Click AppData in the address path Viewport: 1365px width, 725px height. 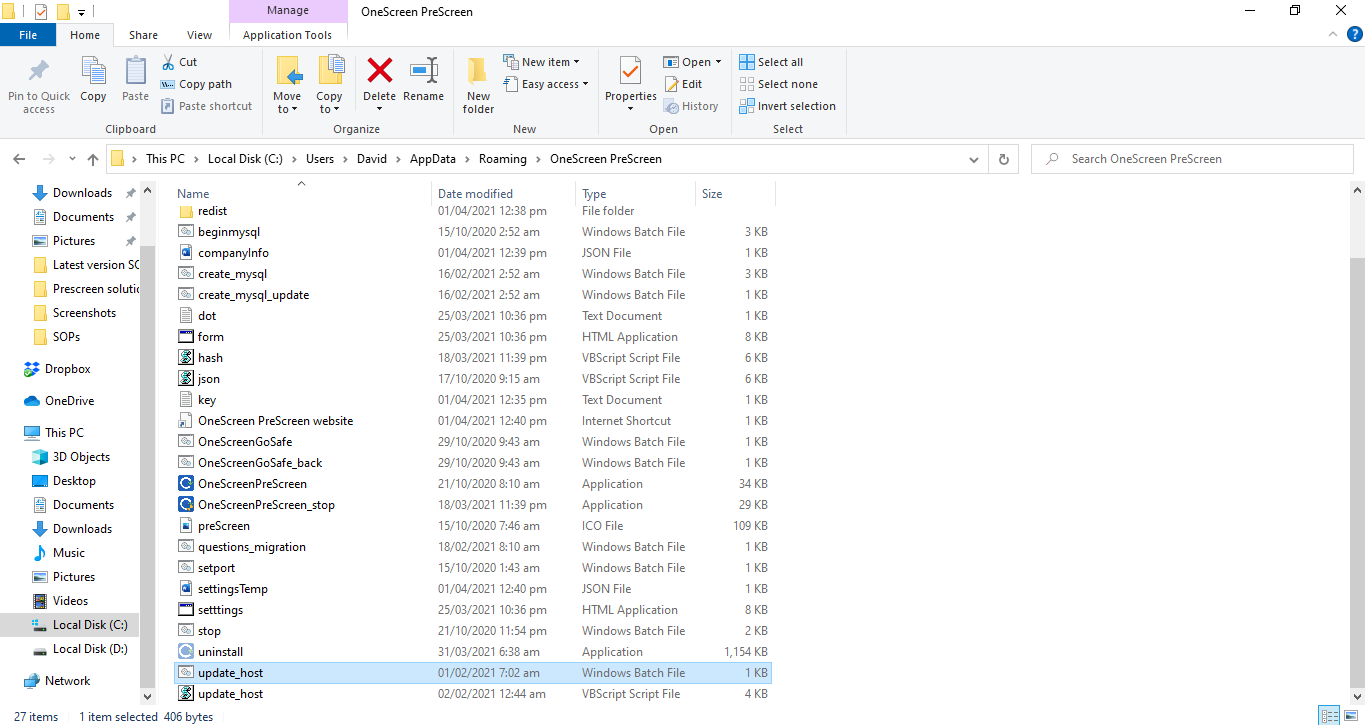coord(432,159)
